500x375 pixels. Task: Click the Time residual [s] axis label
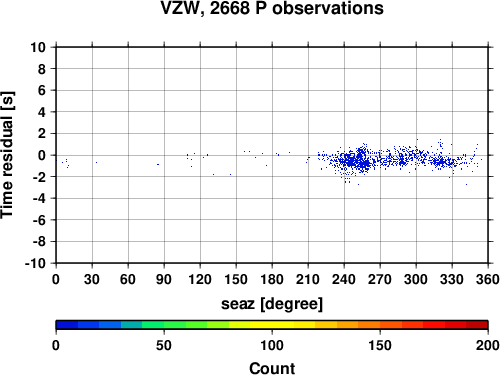click(x=7, y=155)
